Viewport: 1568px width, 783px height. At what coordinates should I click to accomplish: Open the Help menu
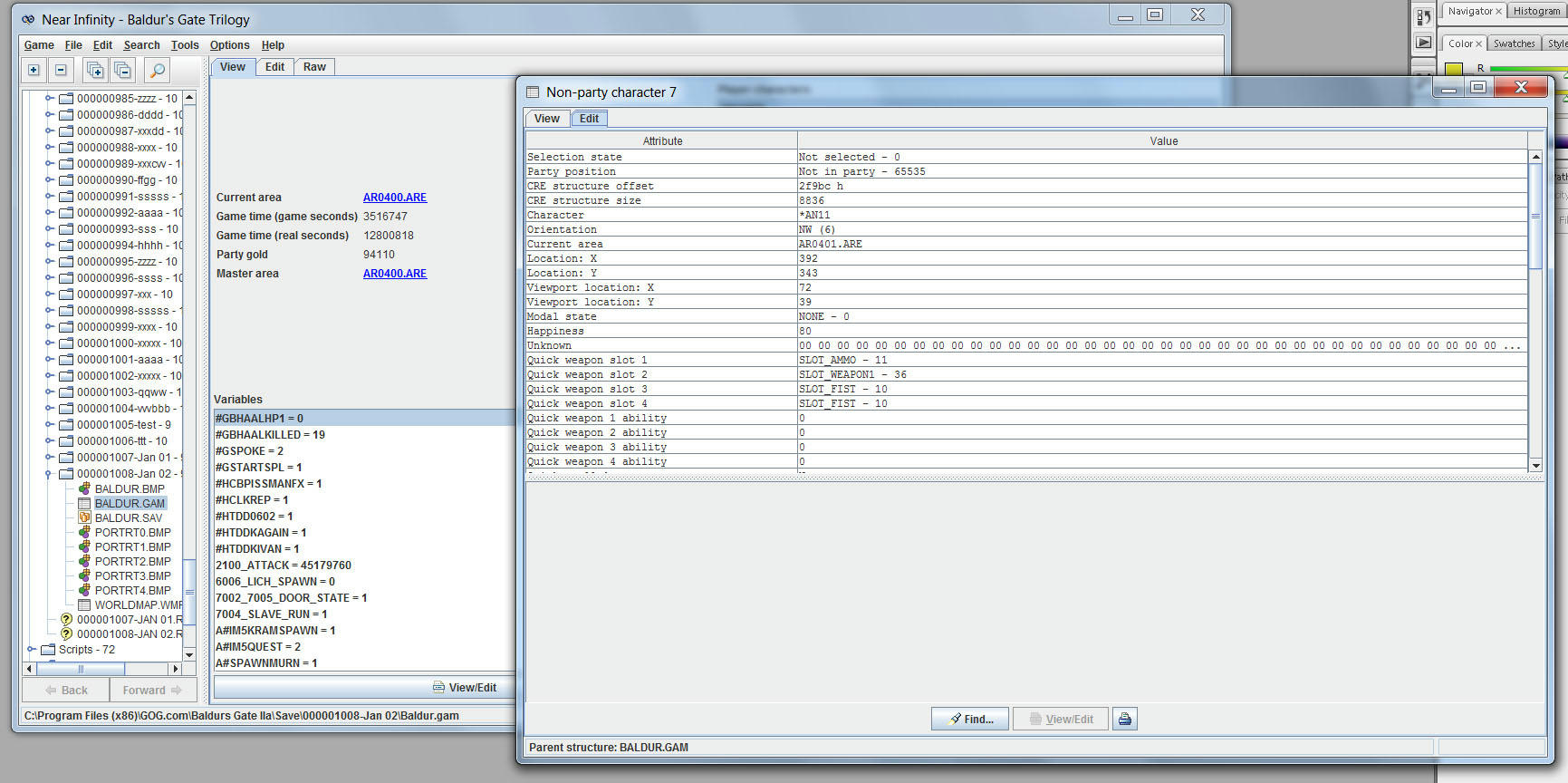(273, 45)
